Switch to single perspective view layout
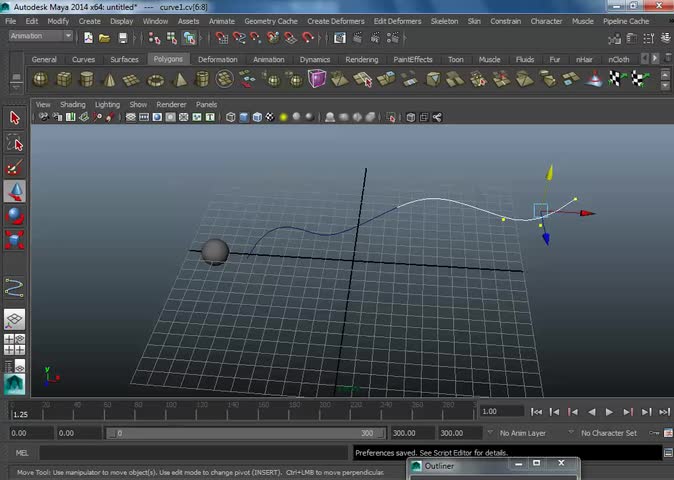Viewport: 674px width, 480px height. pyautogui.click(x=14, y=320)
